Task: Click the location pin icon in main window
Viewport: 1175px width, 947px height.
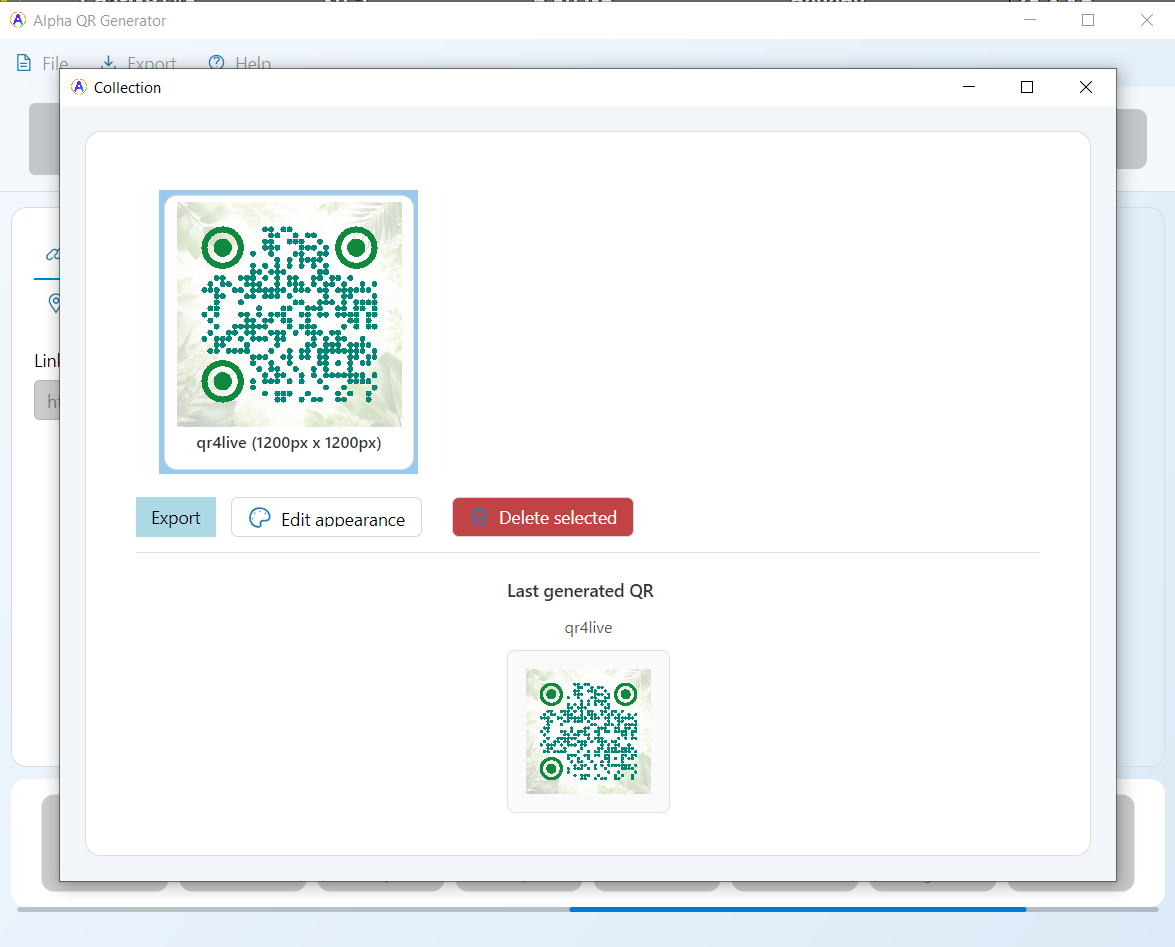Action: (54, 303)
